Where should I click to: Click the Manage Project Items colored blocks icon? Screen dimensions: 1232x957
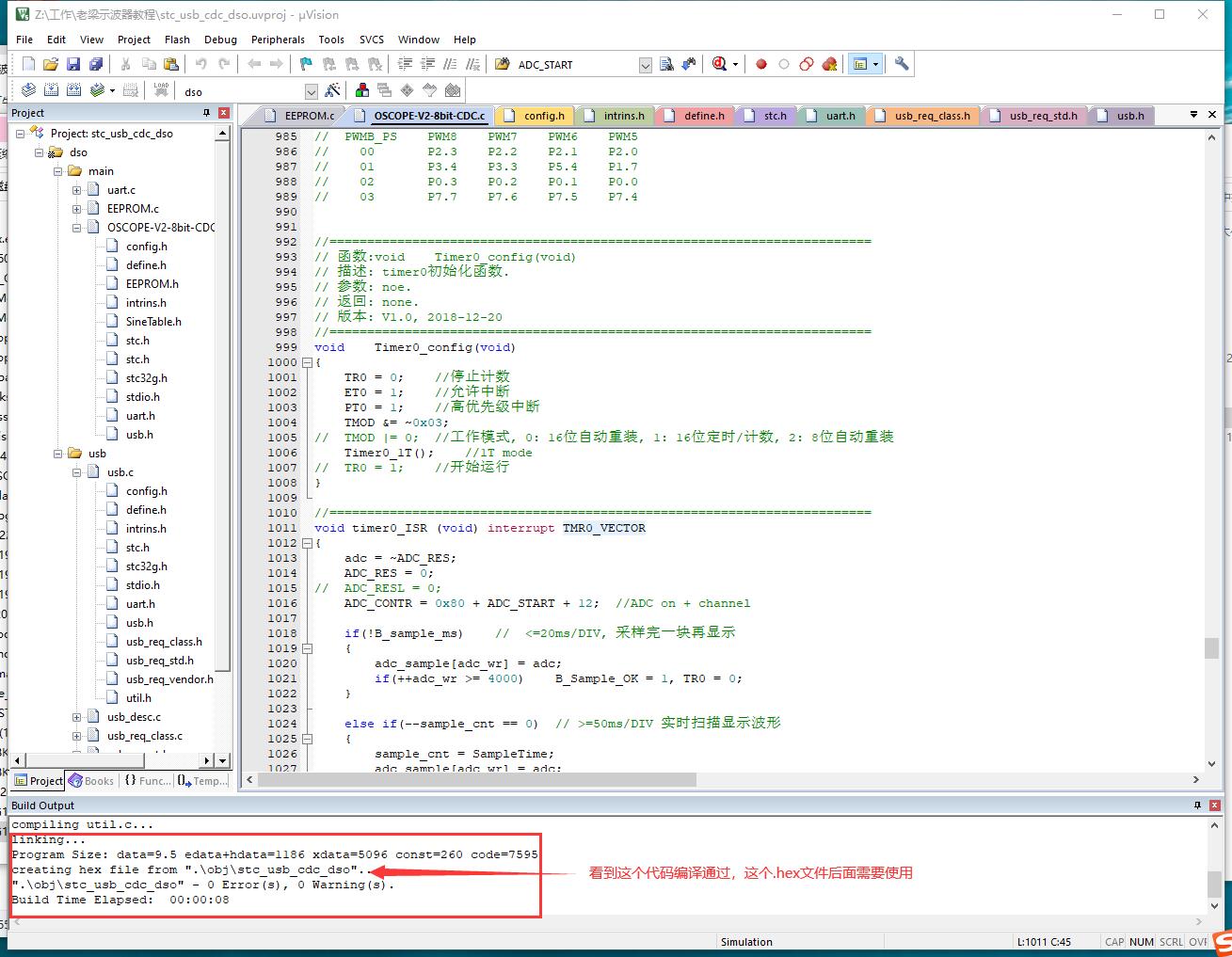(x=361, y=90)
